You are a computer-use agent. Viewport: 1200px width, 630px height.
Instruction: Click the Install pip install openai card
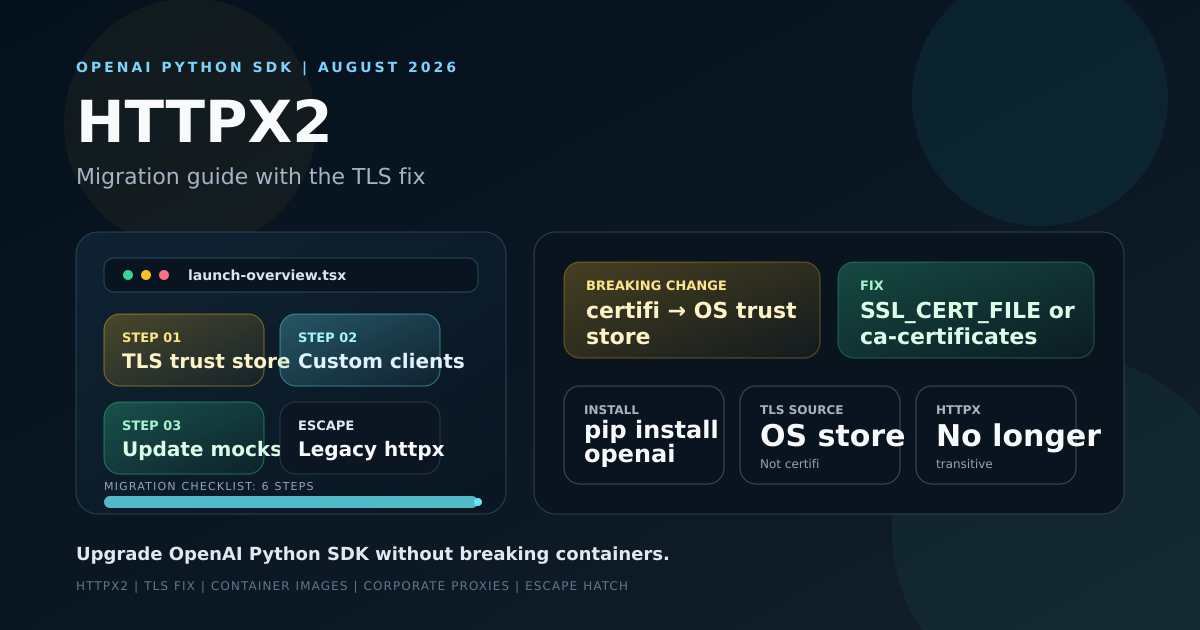coord(644,435)
